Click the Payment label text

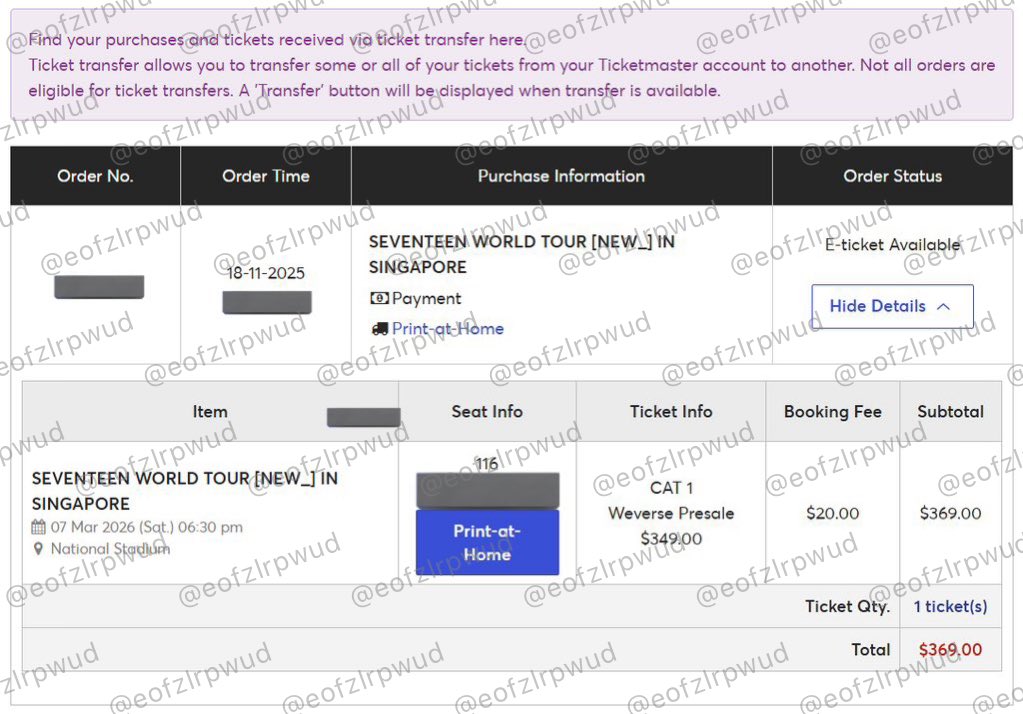pyautogui.click(x=426, y=298)
